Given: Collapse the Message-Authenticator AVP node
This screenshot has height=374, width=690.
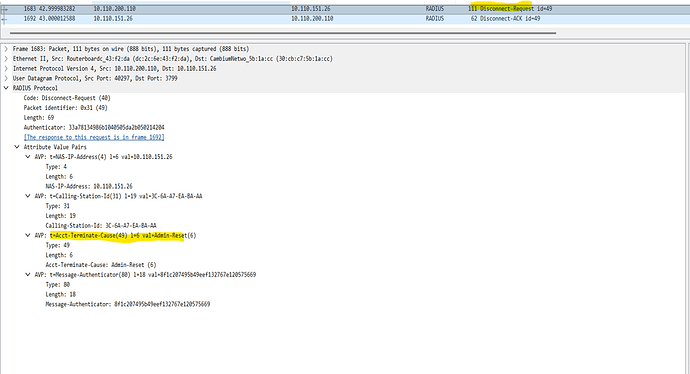Looking at the screenshot, I should point(28,275).
